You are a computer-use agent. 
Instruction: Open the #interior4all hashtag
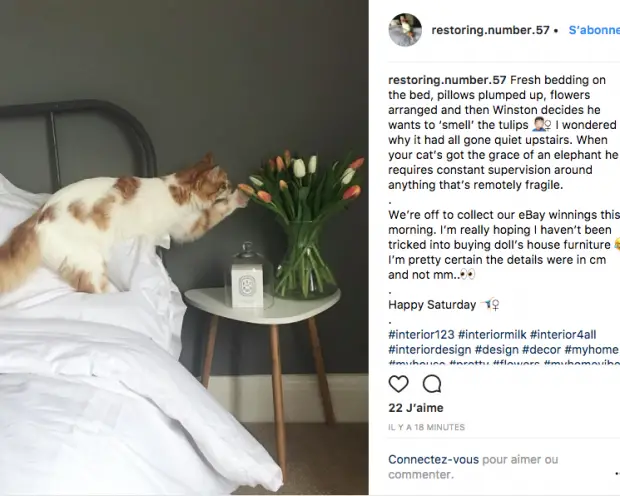[563, 335]
